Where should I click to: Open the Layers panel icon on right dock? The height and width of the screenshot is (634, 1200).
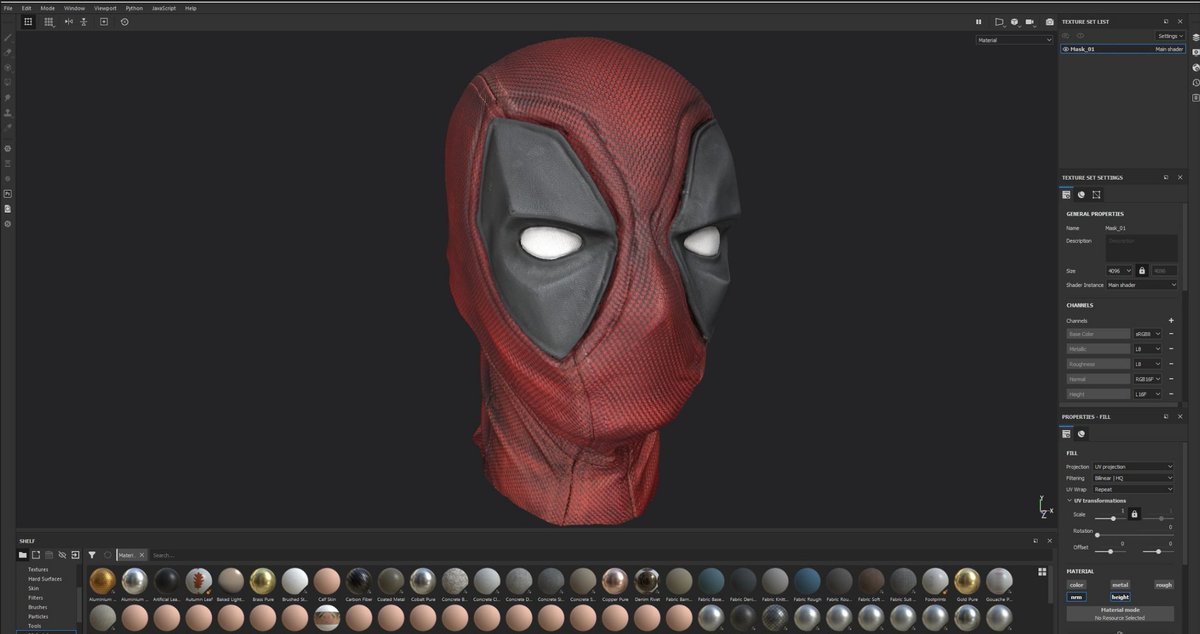[1196, 37]
